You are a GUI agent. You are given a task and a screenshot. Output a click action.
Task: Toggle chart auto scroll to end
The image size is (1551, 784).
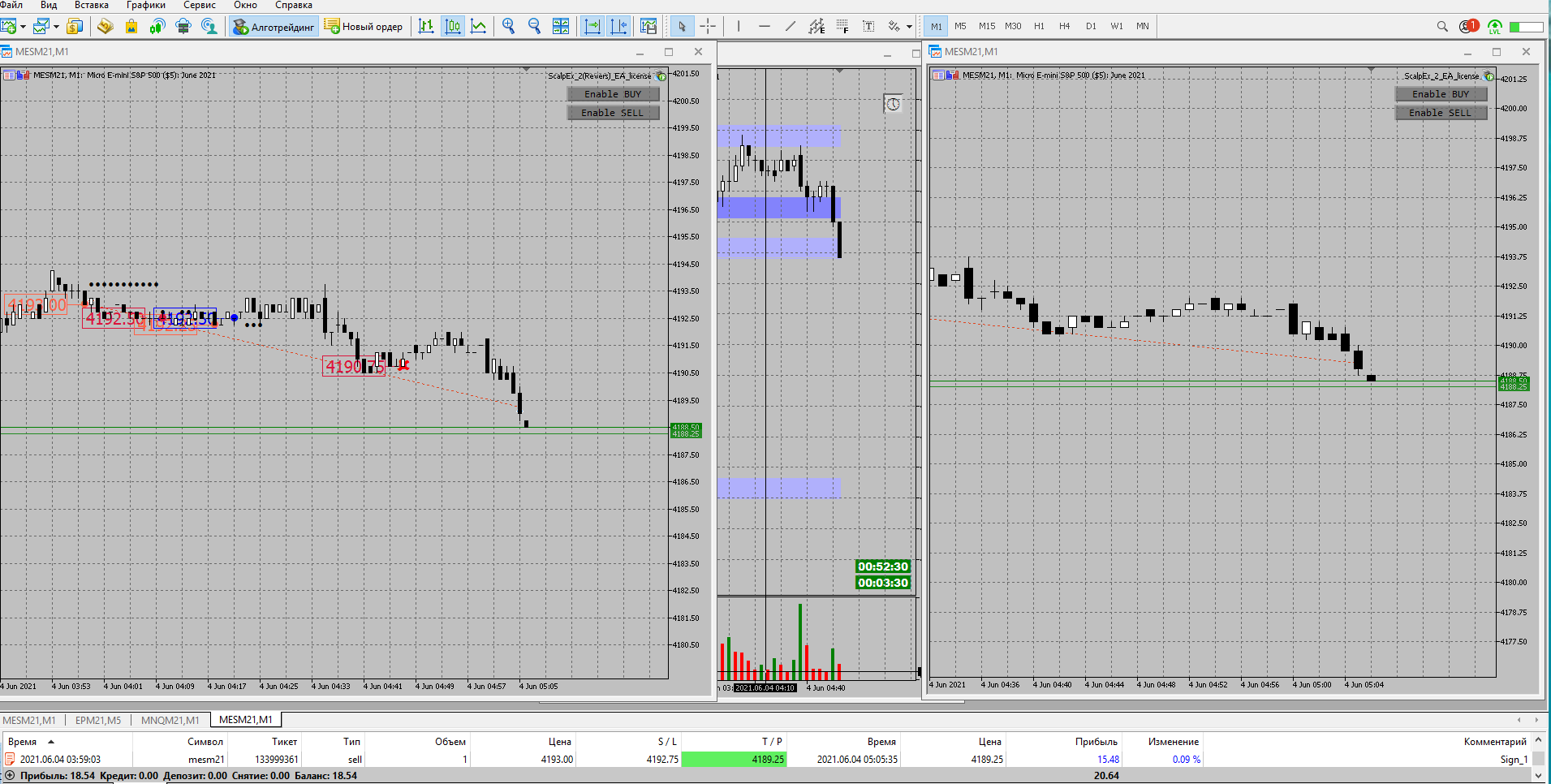(x=592, y=27)
